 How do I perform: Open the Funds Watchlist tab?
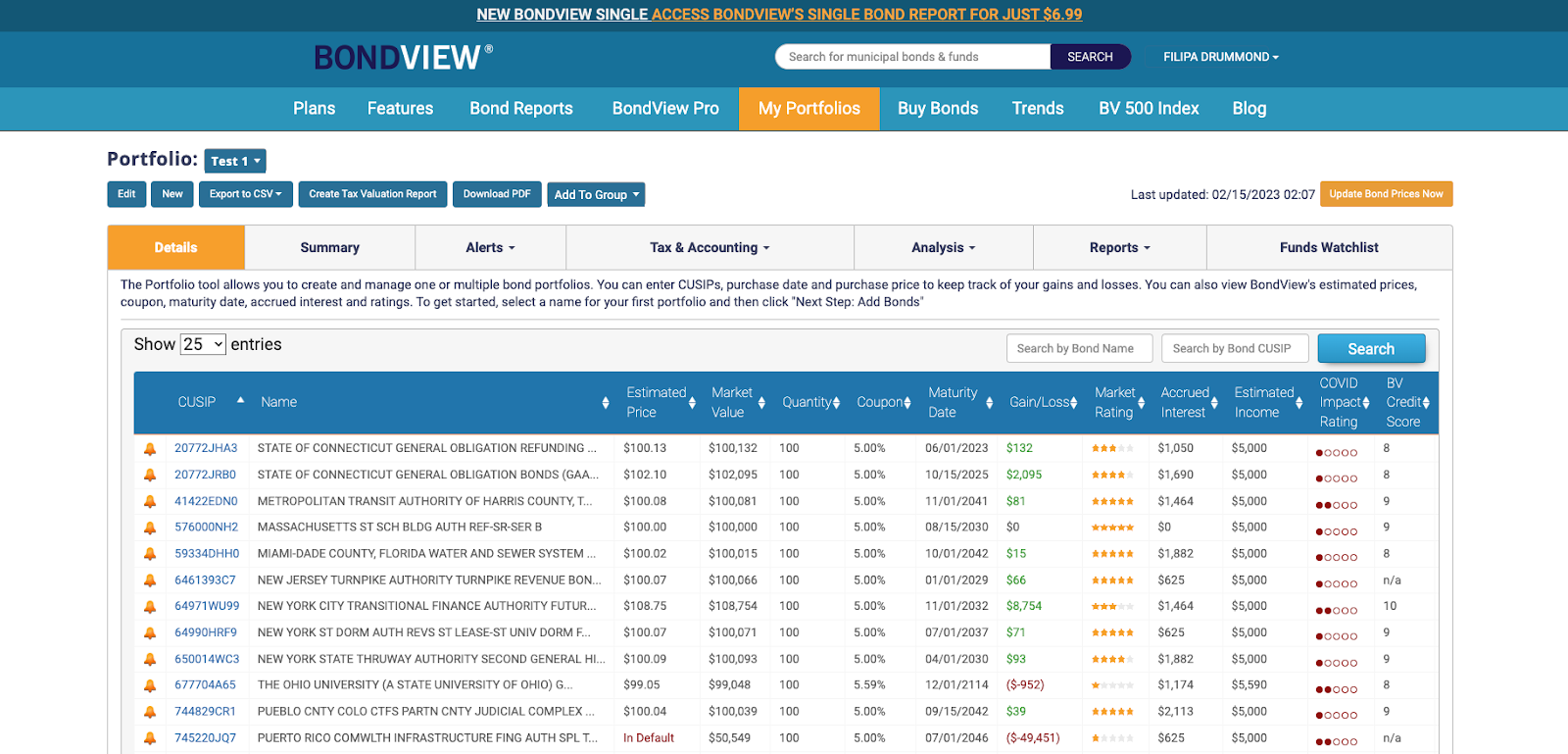pyautogui.click(x=1329, y=248)
